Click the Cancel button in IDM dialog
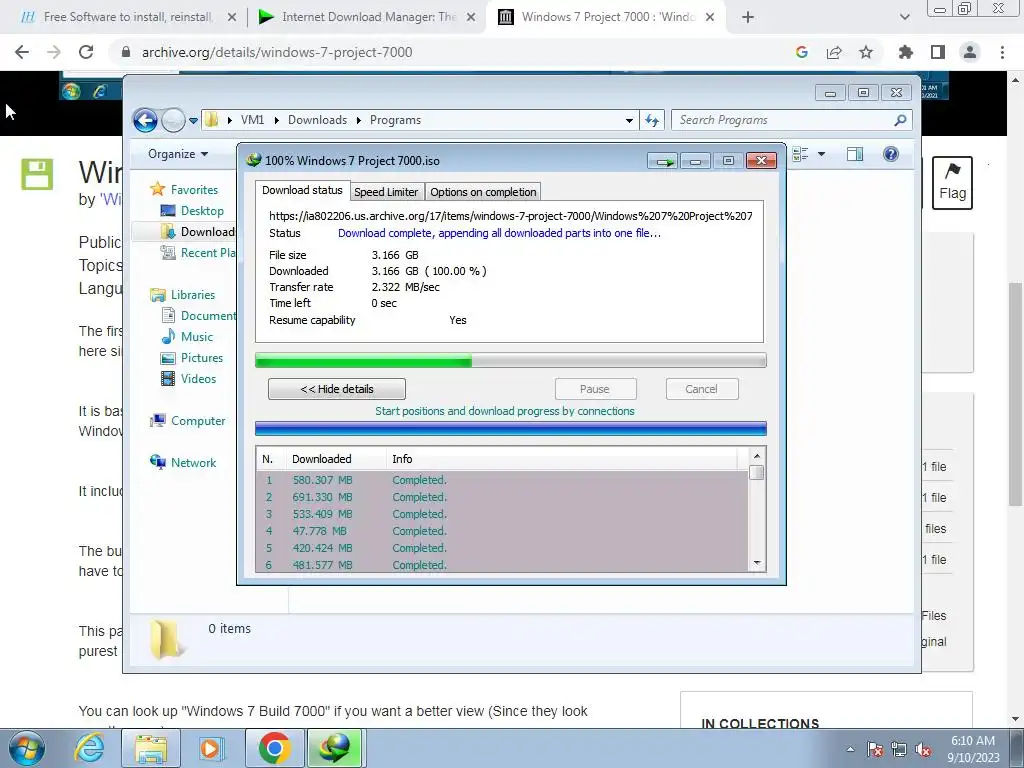 point(701,389)
